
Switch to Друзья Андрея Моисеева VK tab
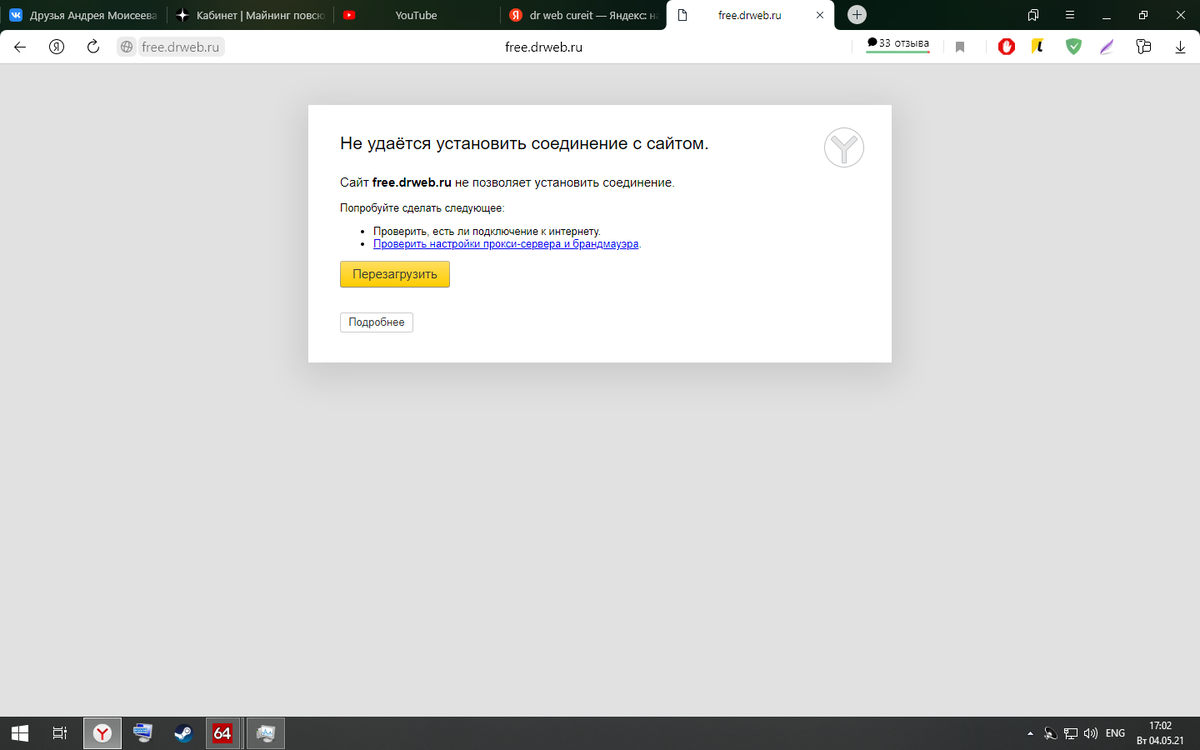coord(83,15)
